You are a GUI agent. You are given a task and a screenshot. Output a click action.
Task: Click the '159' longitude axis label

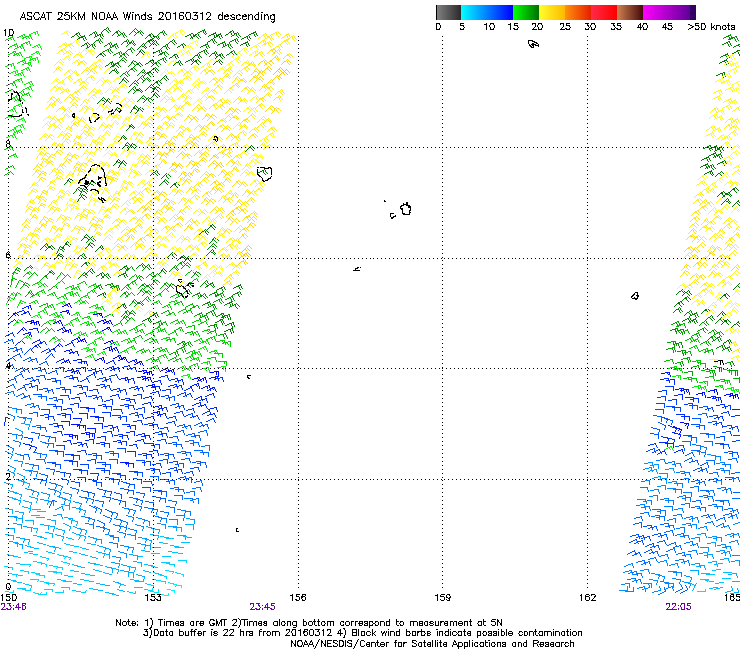pyautogui.click(x=443, y=598)
